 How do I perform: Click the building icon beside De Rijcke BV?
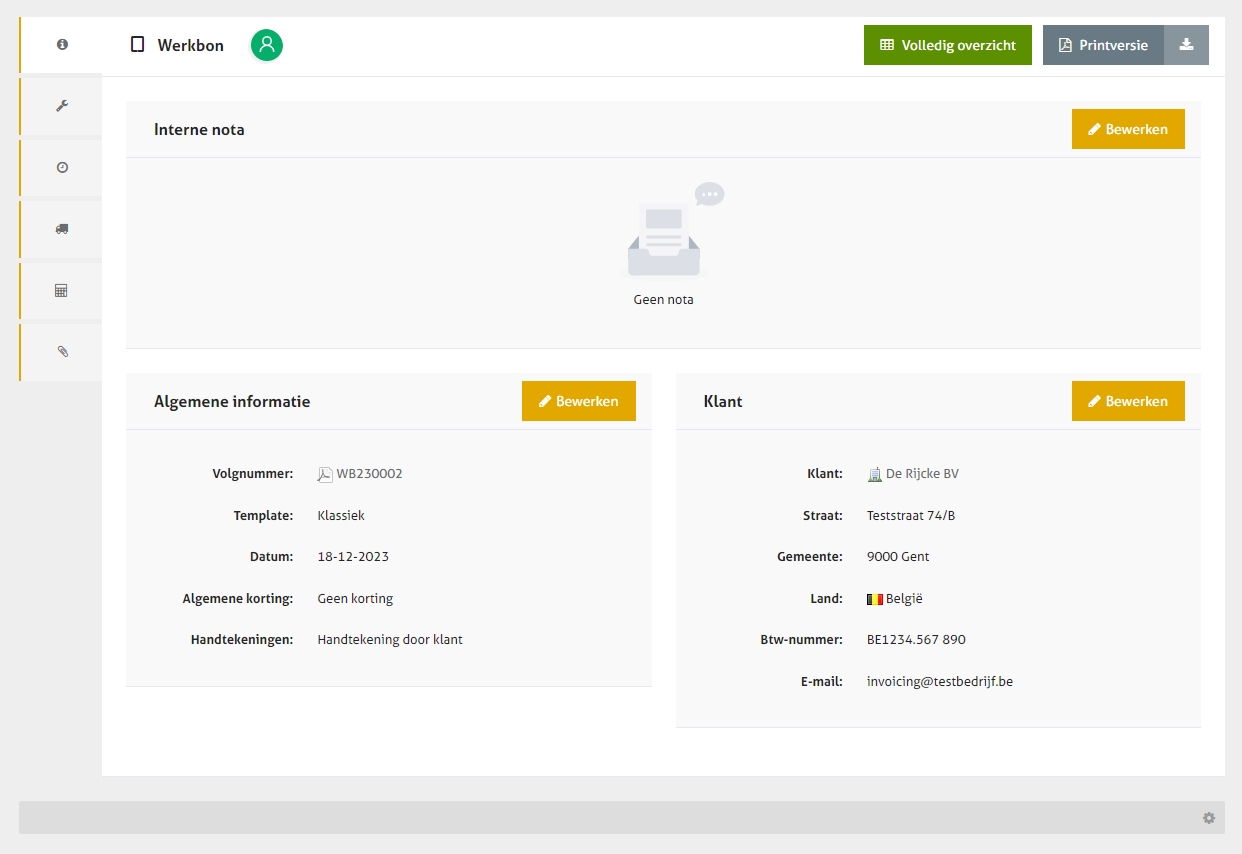pyautogui.click(x=874, y=475)
